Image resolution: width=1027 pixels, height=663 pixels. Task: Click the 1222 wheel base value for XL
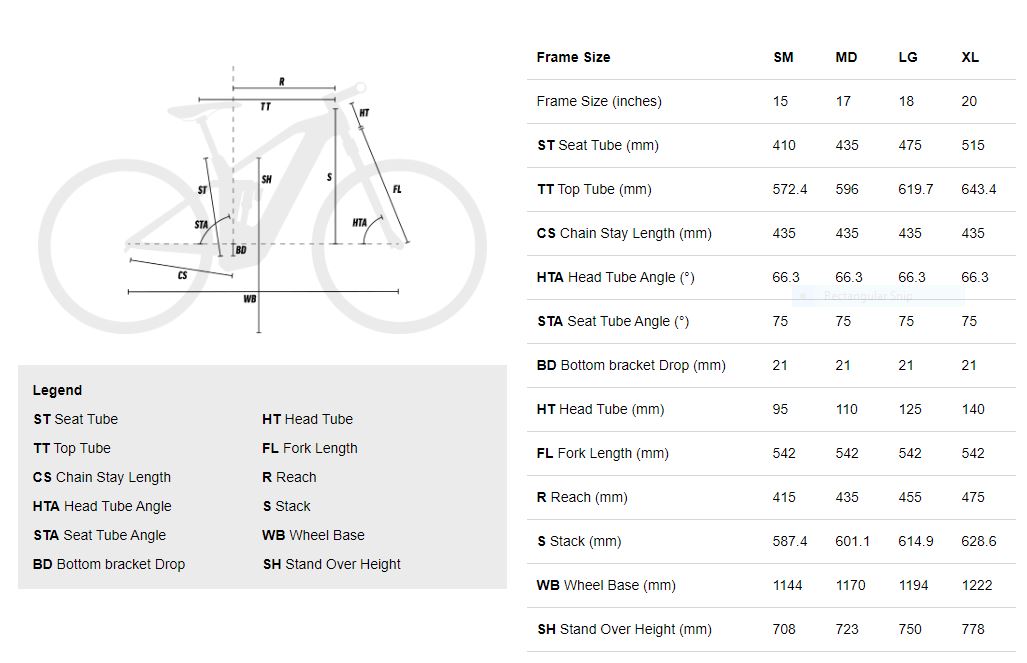977,586
